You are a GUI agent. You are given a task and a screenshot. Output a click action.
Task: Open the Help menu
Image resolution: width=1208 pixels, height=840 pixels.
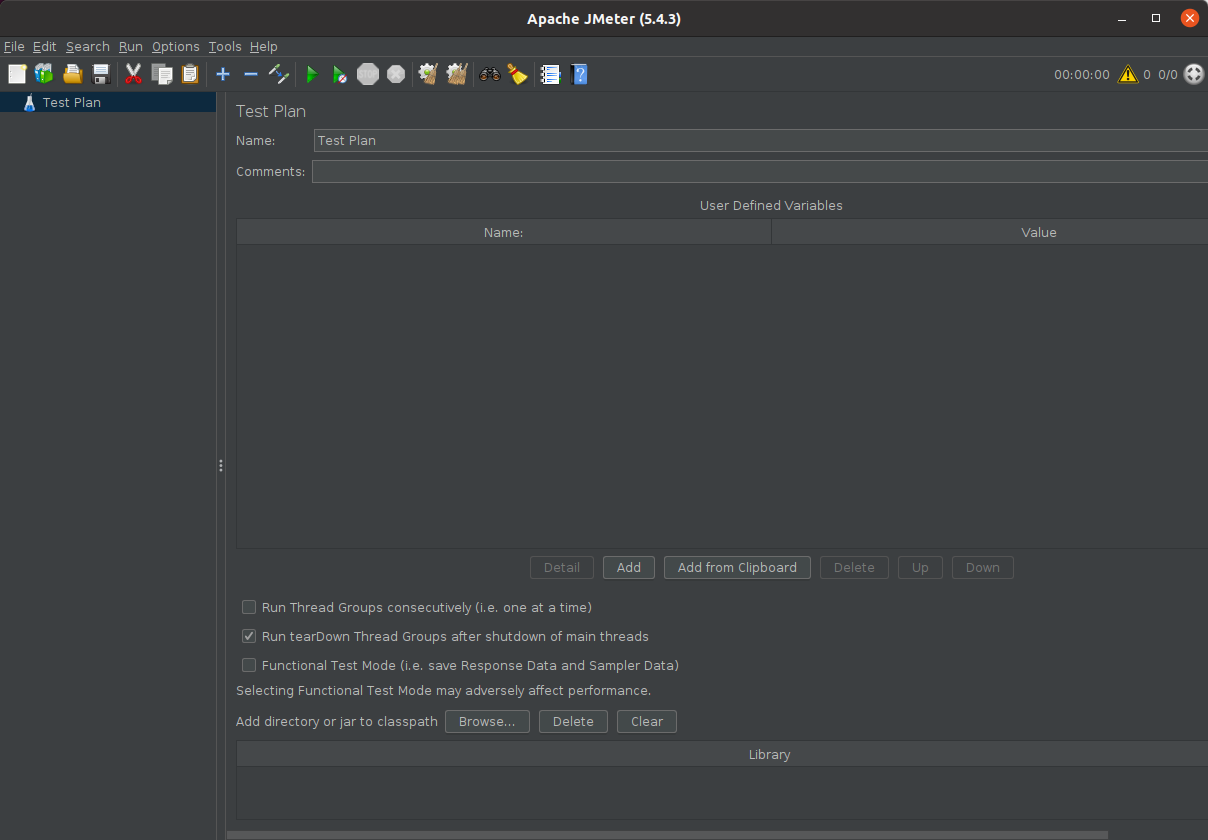tap(264, 46)
